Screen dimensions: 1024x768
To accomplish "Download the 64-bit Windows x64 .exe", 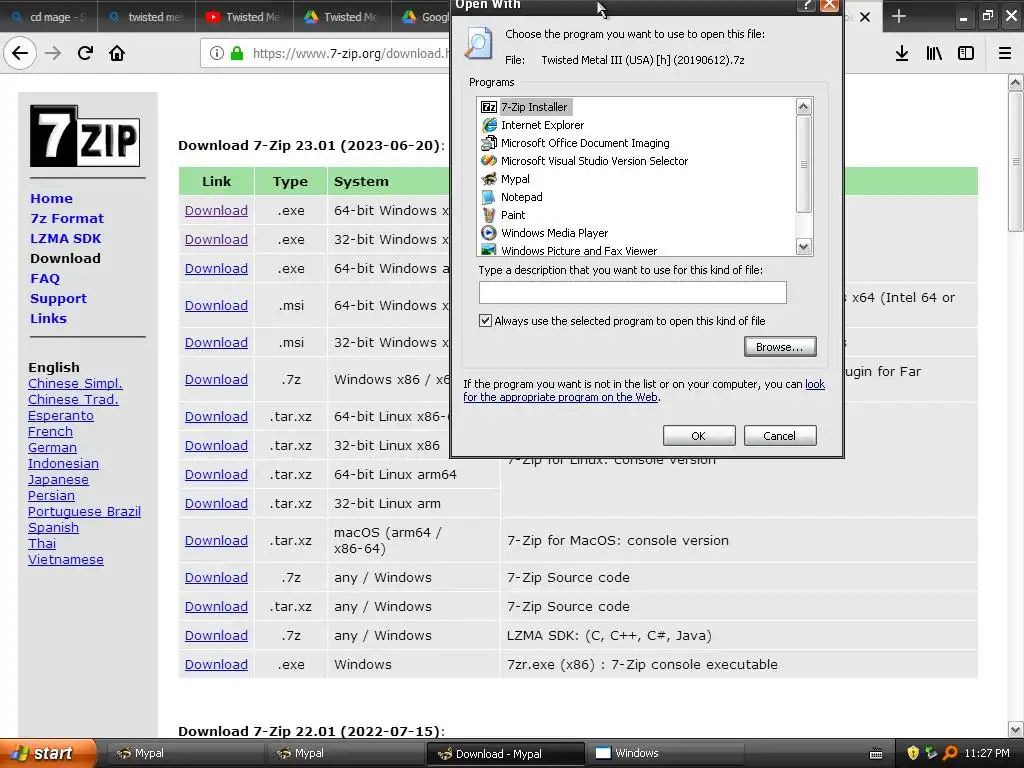I will point(216,210).
